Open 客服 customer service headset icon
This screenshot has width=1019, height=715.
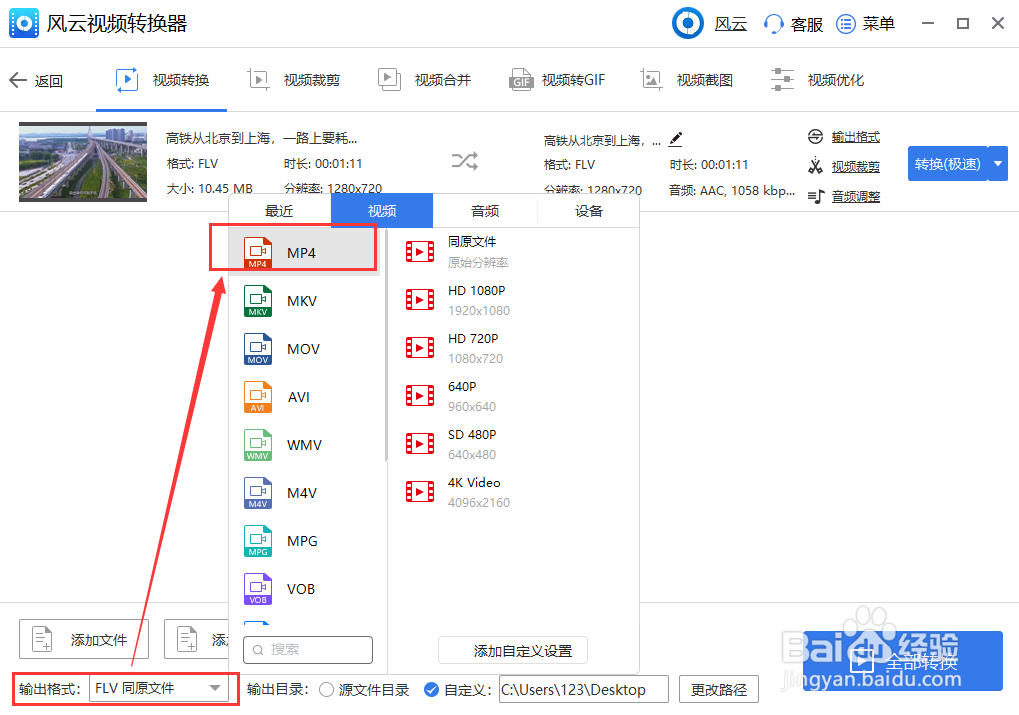773,25
